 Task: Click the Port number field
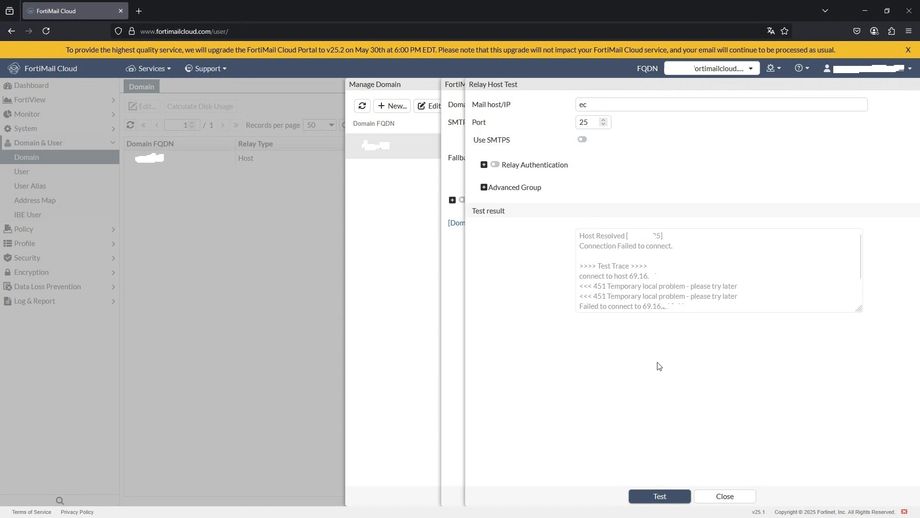[587, 122]
